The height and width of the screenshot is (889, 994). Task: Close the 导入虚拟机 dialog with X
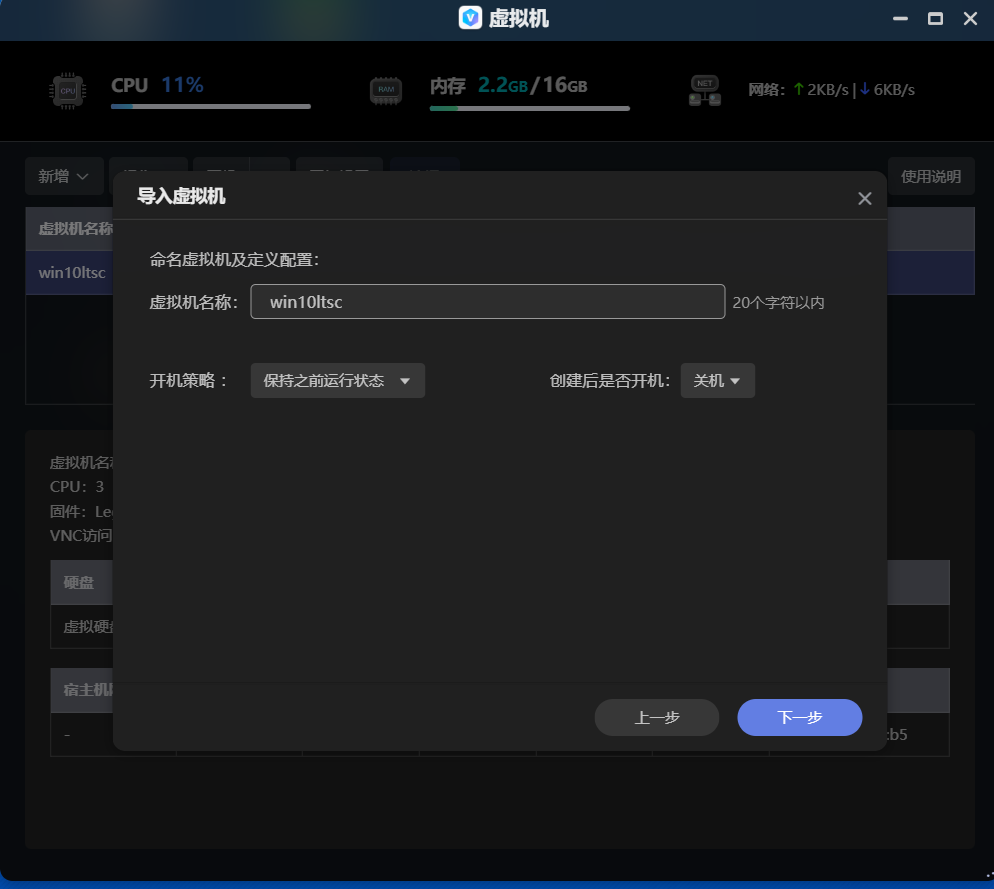[865, 198]
